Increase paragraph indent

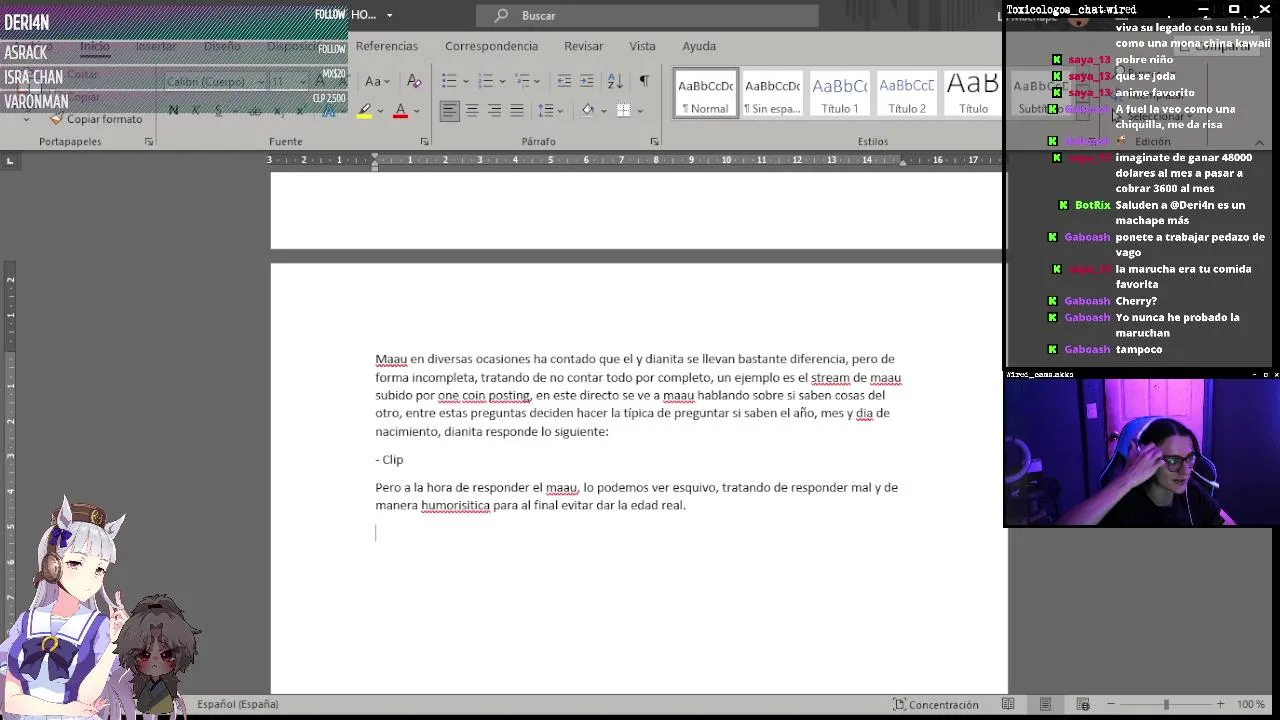coord(587,81)
